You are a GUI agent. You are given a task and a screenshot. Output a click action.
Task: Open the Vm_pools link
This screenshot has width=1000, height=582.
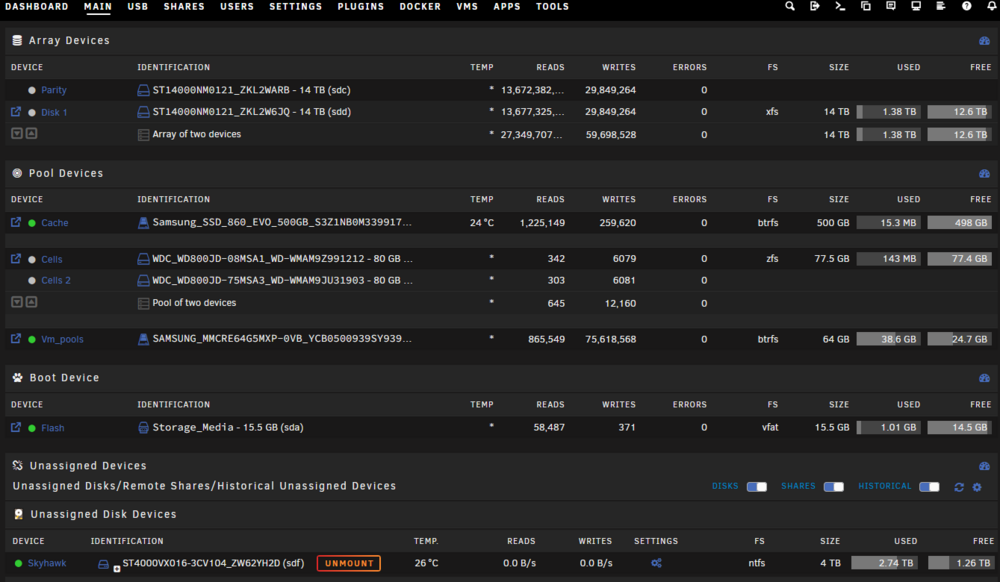(62, 339)
